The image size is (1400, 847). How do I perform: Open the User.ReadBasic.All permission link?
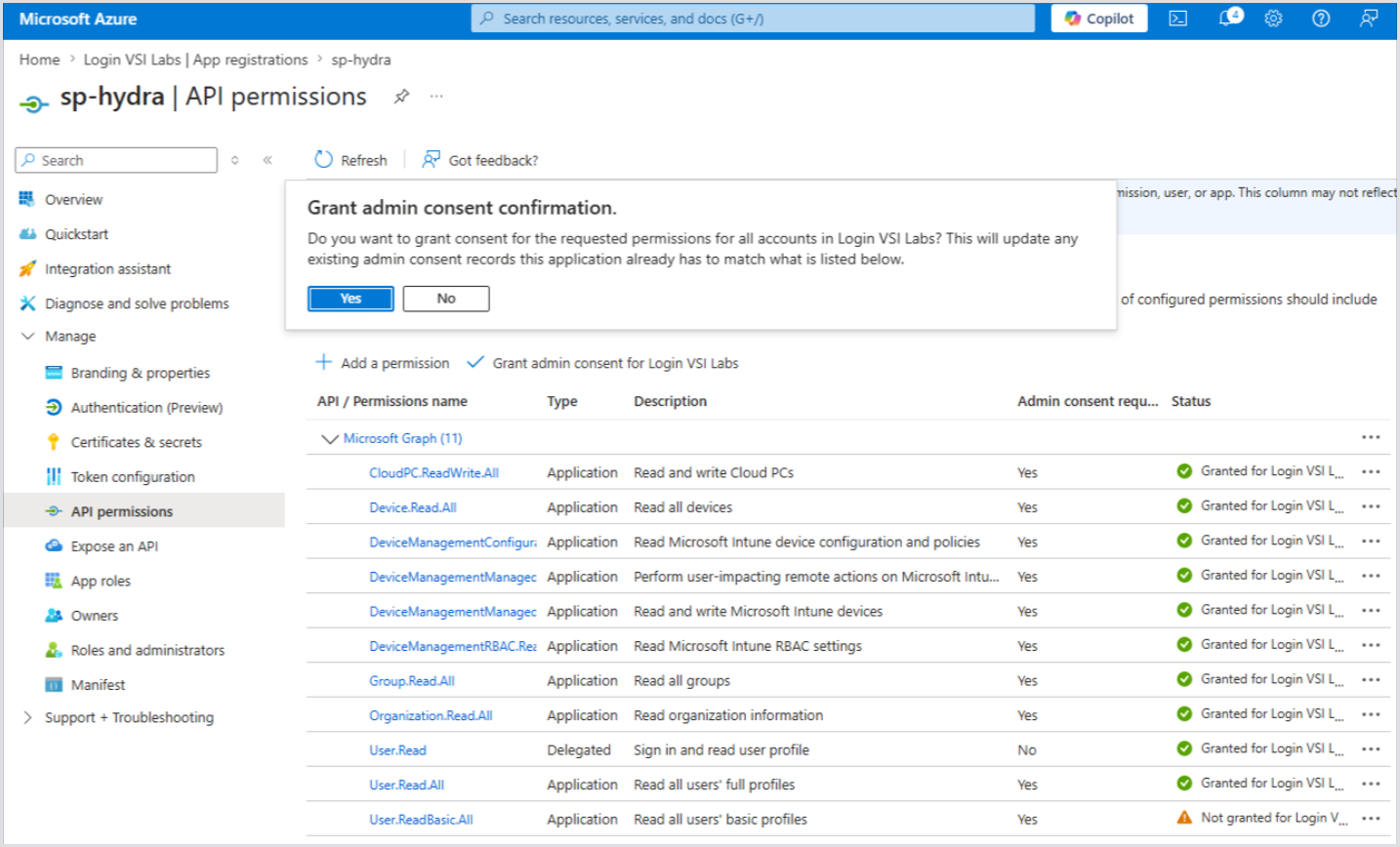421,820
